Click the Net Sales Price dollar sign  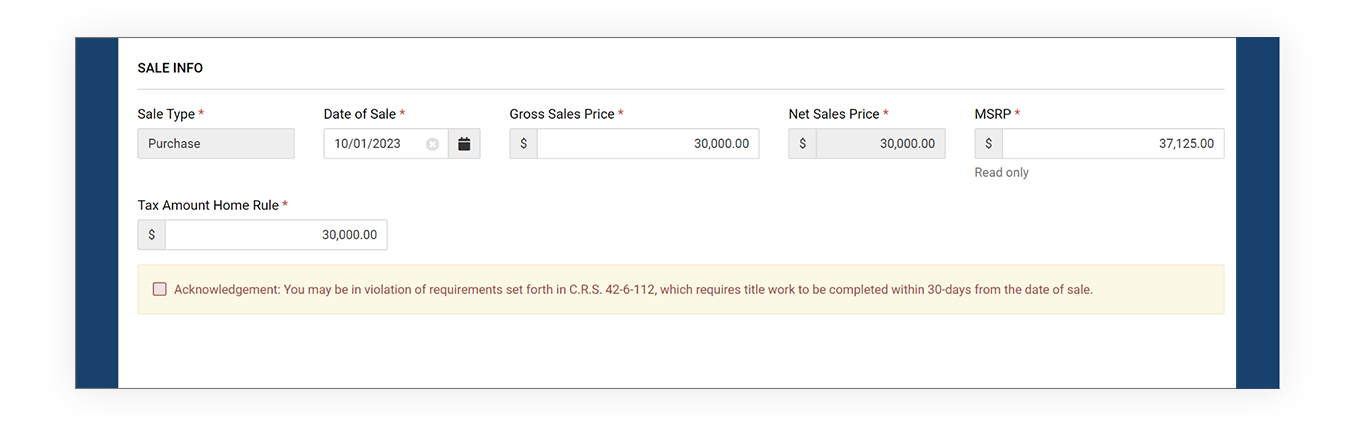tap(802, 144)
